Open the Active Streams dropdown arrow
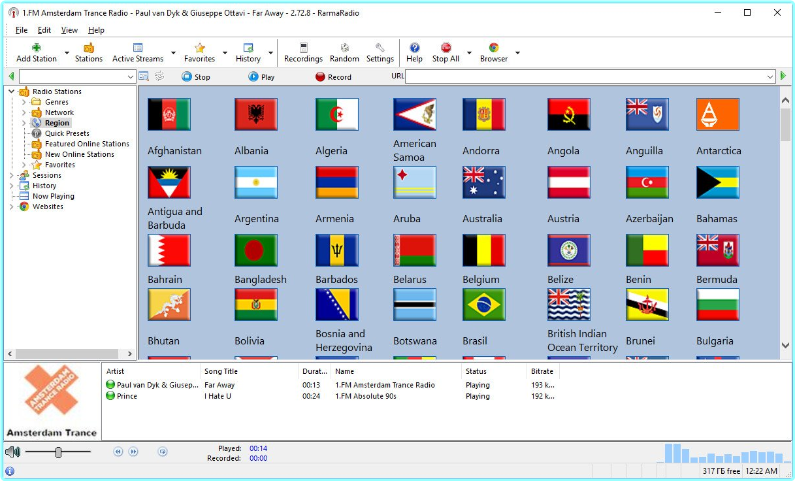The height and width of the screenshot is (481, 795). tap(173, 53)
